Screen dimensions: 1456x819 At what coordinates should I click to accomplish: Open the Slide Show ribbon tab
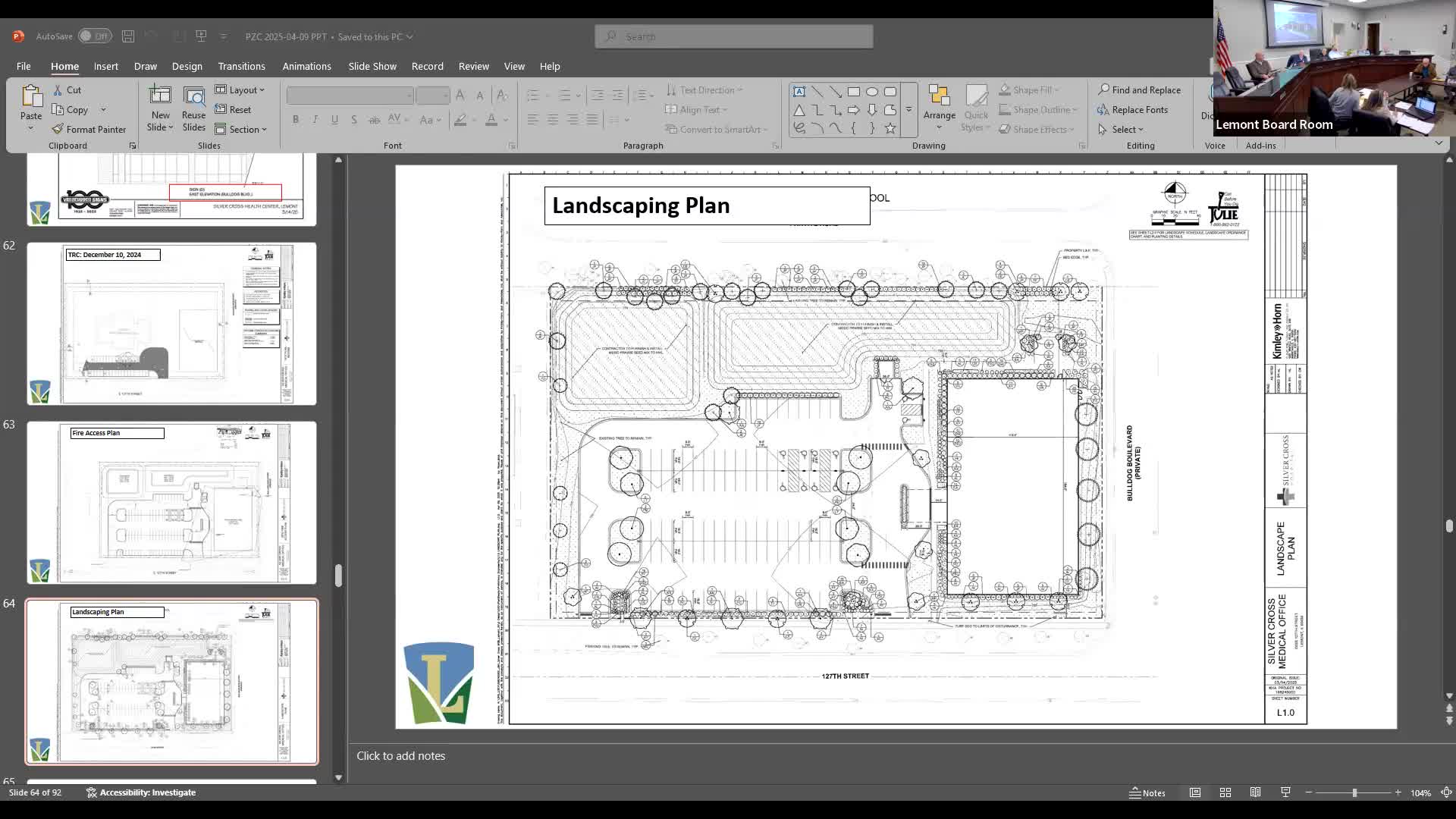tap(372, 66)
